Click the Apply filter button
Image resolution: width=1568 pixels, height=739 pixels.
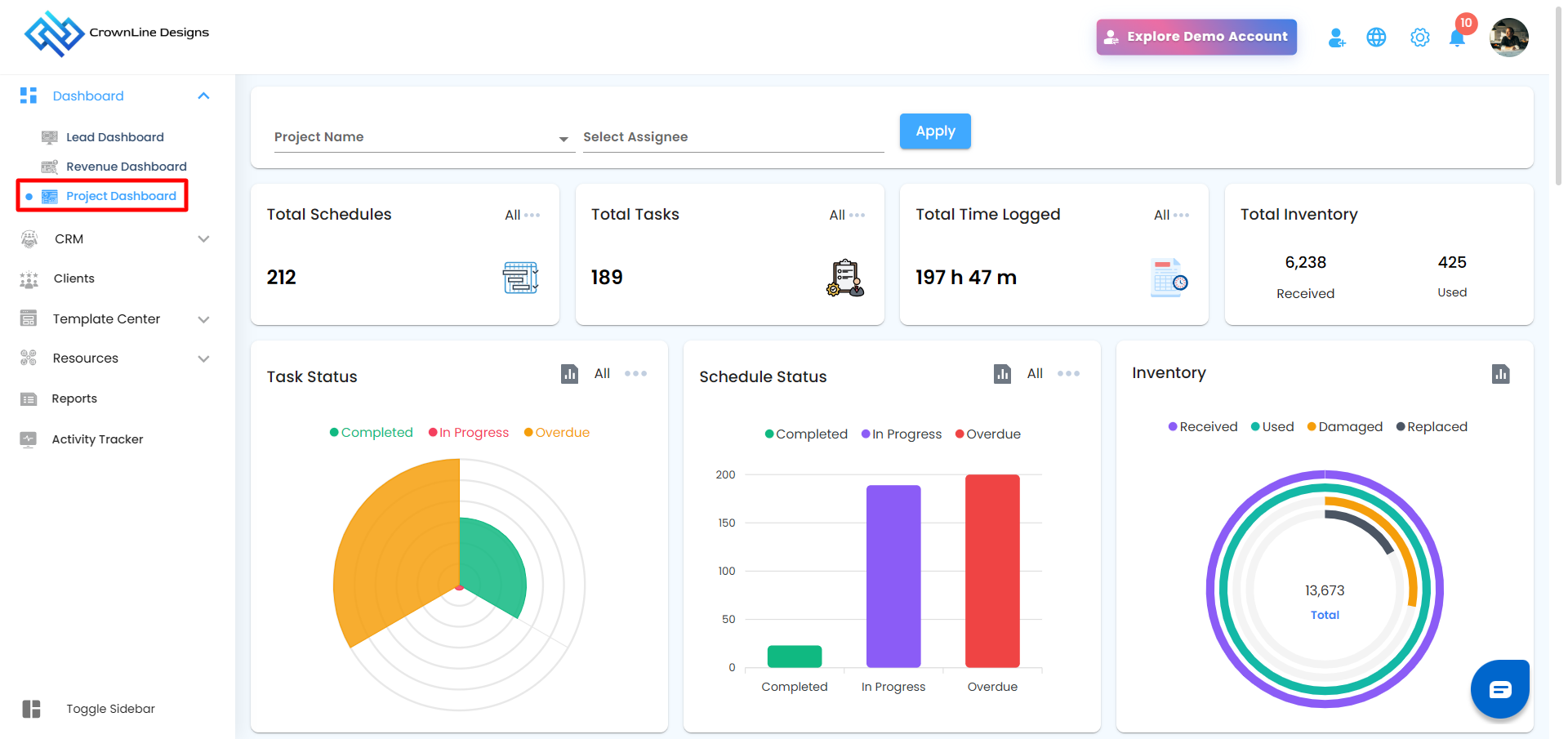[935, 131]
